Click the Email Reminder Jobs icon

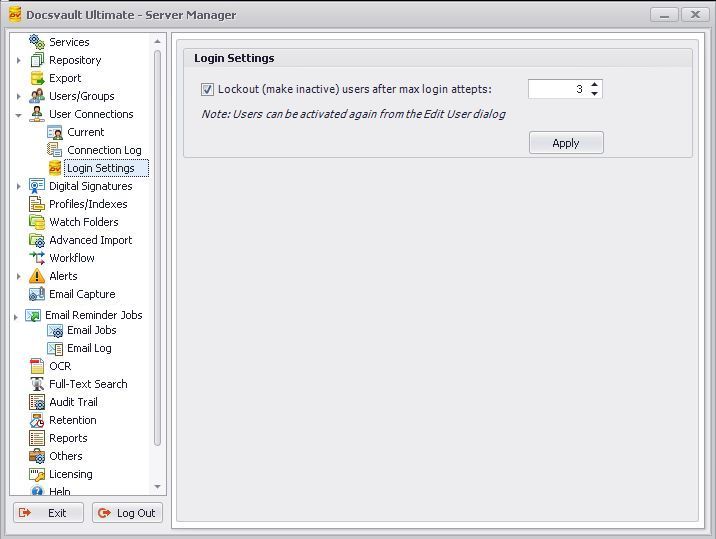33,315
